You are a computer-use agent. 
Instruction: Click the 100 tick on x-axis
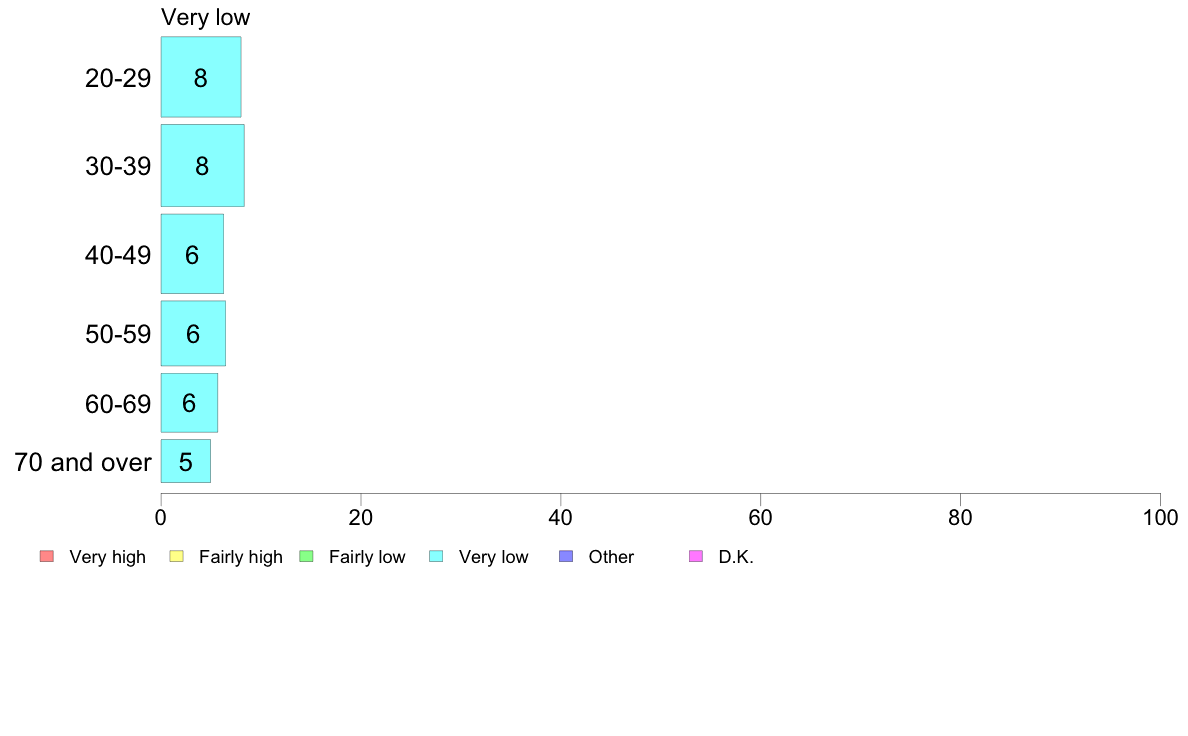click(1160, 518)
